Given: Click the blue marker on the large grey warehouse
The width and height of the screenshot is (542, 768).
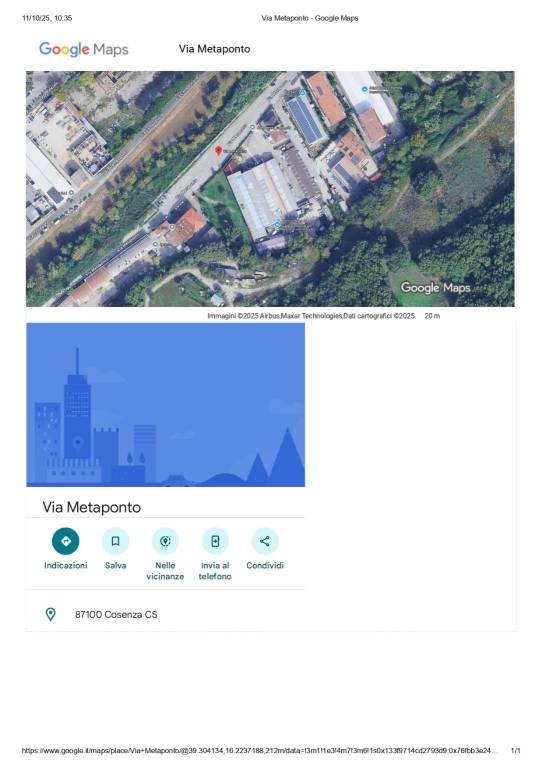Looking at the screenshot, I should [x=278, y=224].
